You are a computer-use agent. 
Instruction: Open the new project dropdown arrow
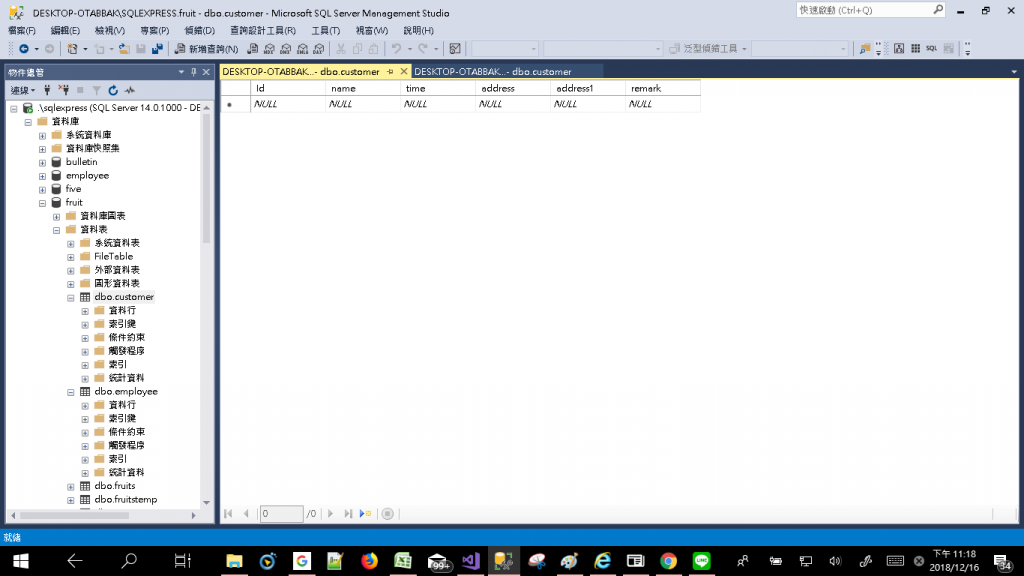point(85,49)
